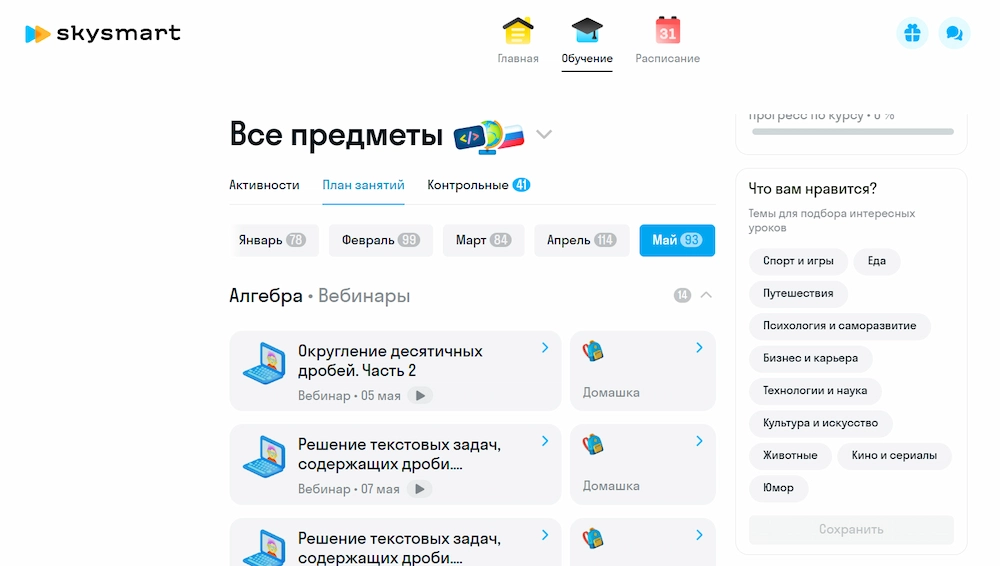The height and width of the screenshot is (566, 1000).
Task: Open the chat bubbles icon
Action: (954, 33)
